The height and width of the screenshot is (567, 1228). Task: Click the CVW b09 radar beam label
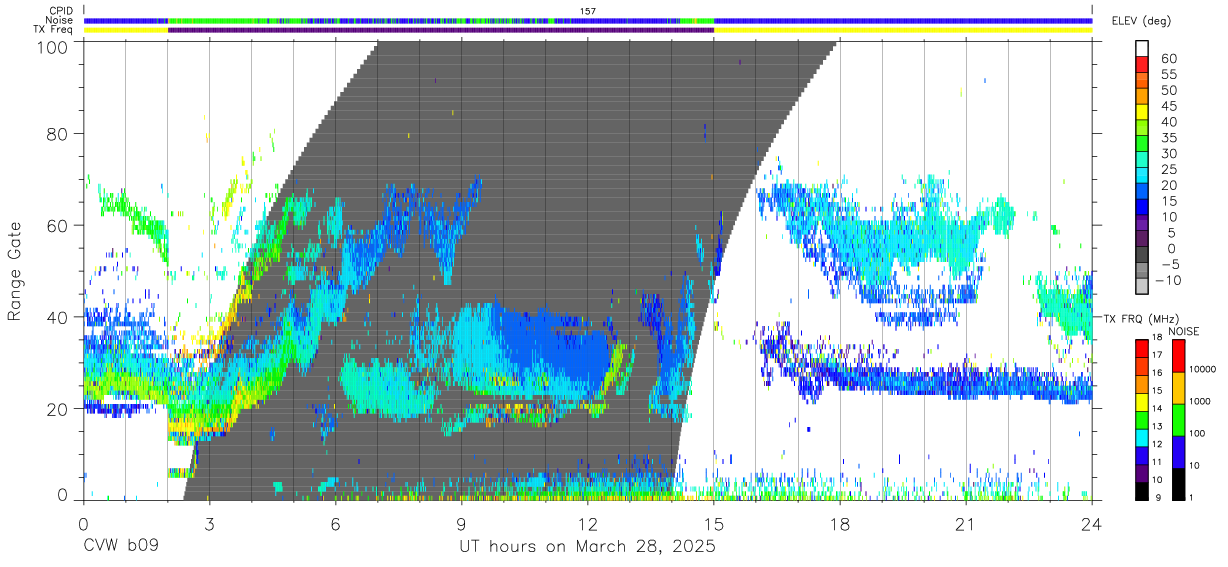point(121,547)
